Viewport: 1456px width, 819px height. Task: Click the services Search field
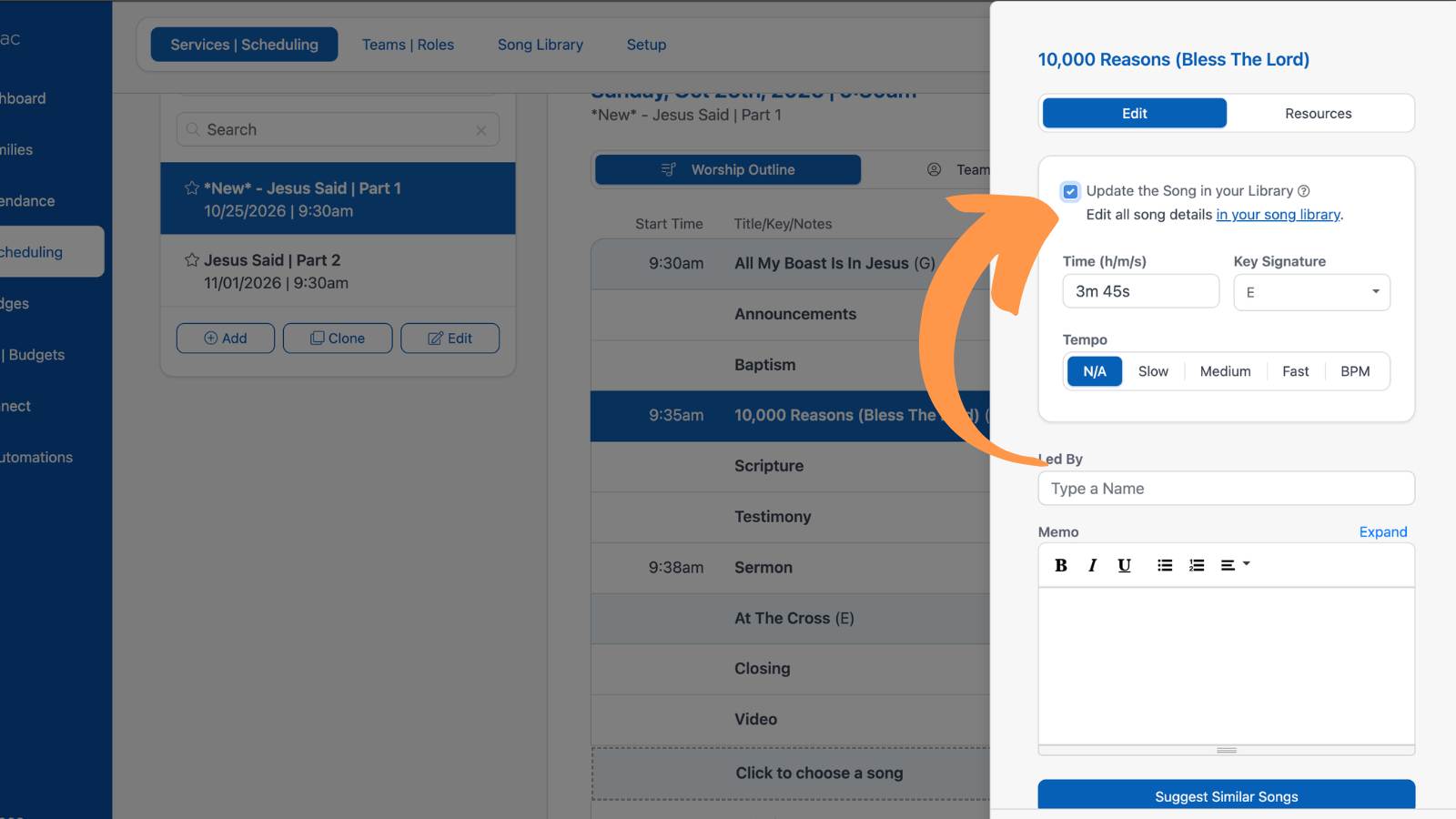click(338, 130)
